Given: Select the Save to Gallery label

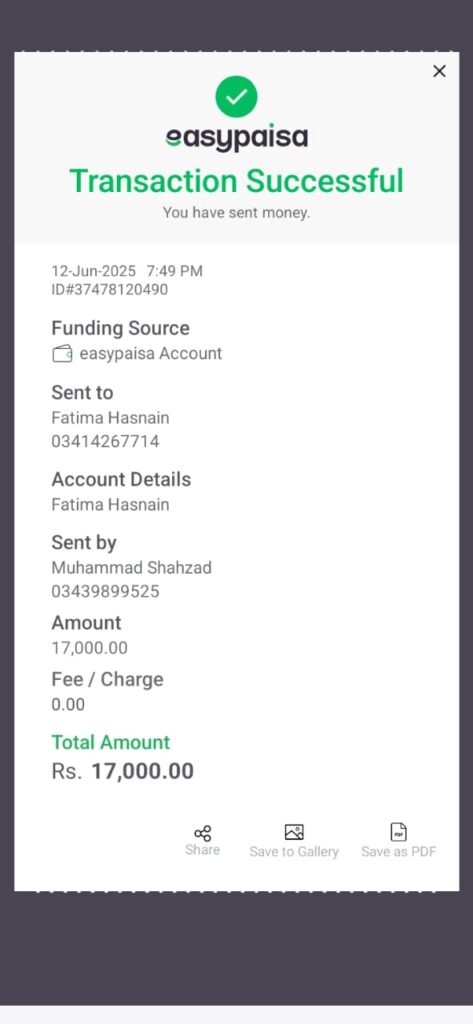Looking at the screenshot, I should pyautogui.click(x=294, y=852).
